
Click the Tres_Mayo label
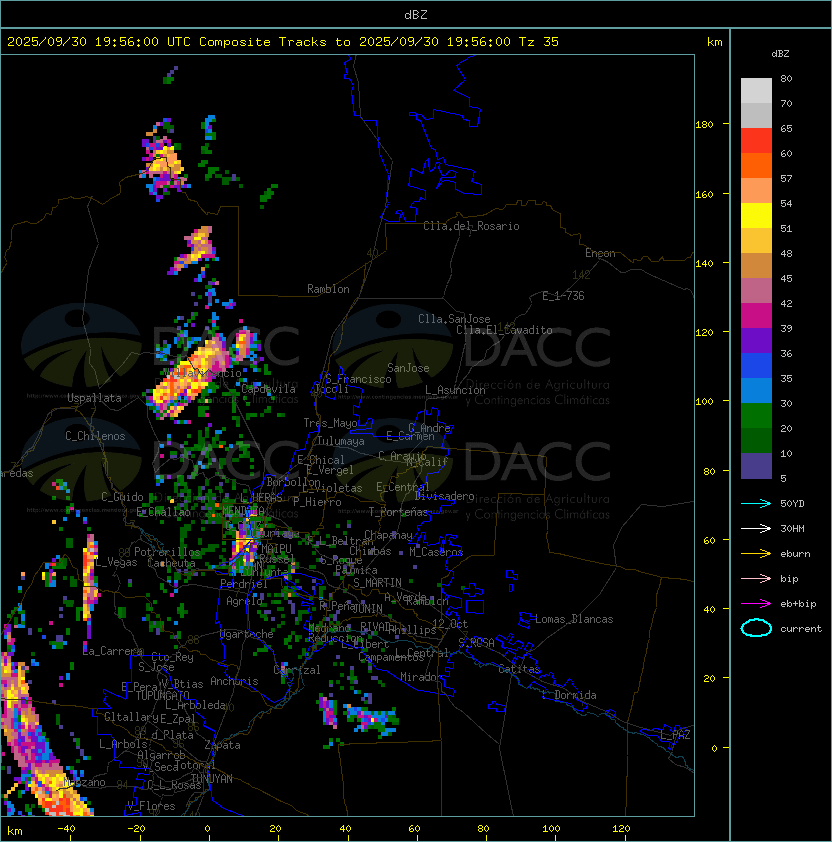click(x=330, y=423)
